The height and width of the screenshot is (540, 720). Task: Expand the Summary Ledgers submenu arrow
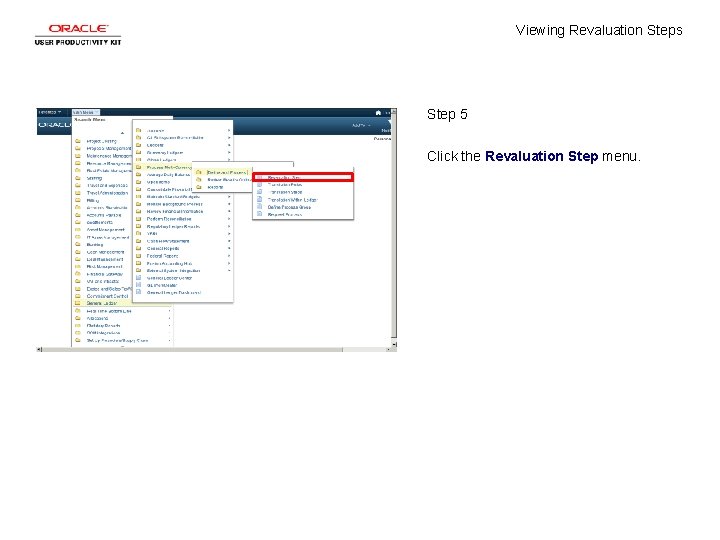click(229, 152)
